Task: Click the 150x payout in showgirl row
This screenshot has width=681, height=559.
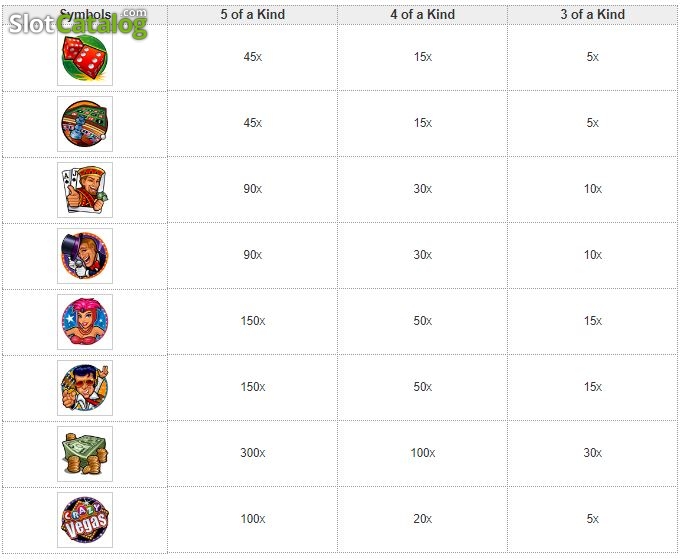Action: click(x=253, y=321)
